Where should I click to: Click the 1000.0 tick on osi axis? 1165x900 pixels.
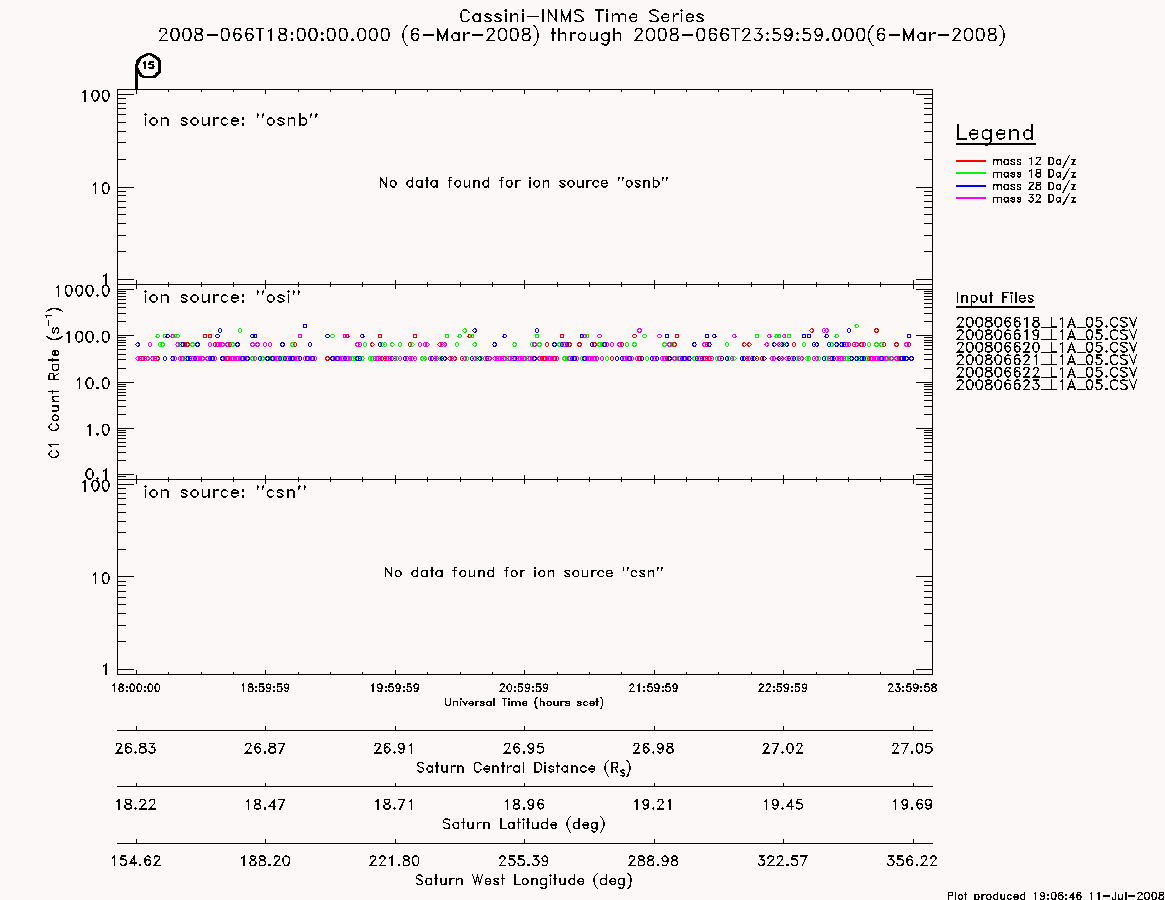pyautogui.click(x=82, y=291)
